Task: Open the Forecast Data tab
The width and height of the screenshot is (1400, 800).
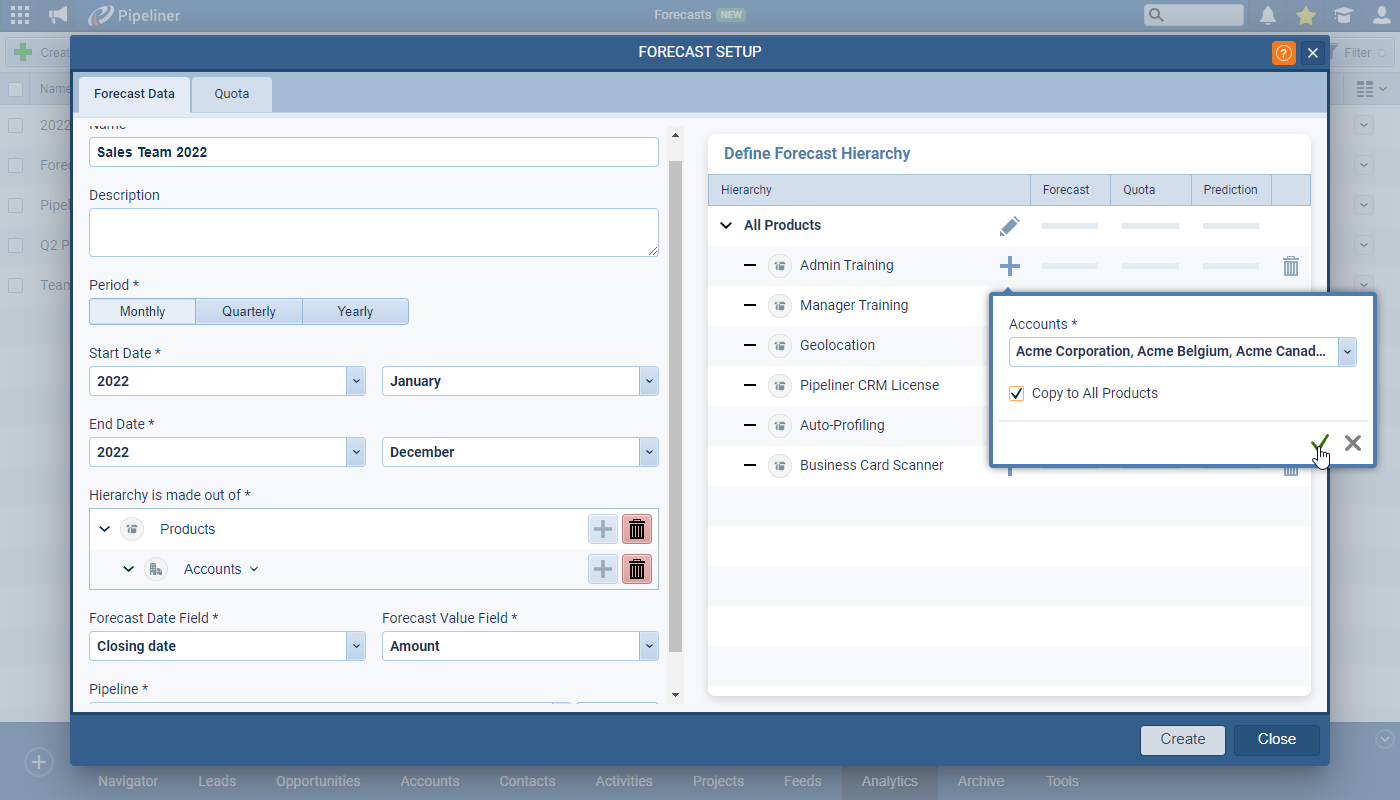Action: click(134, 94)
